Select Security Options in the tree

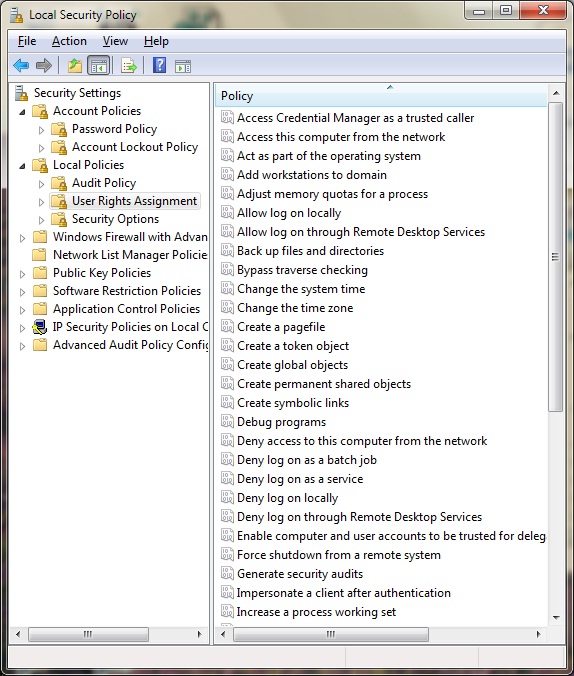tap(115, 219)
